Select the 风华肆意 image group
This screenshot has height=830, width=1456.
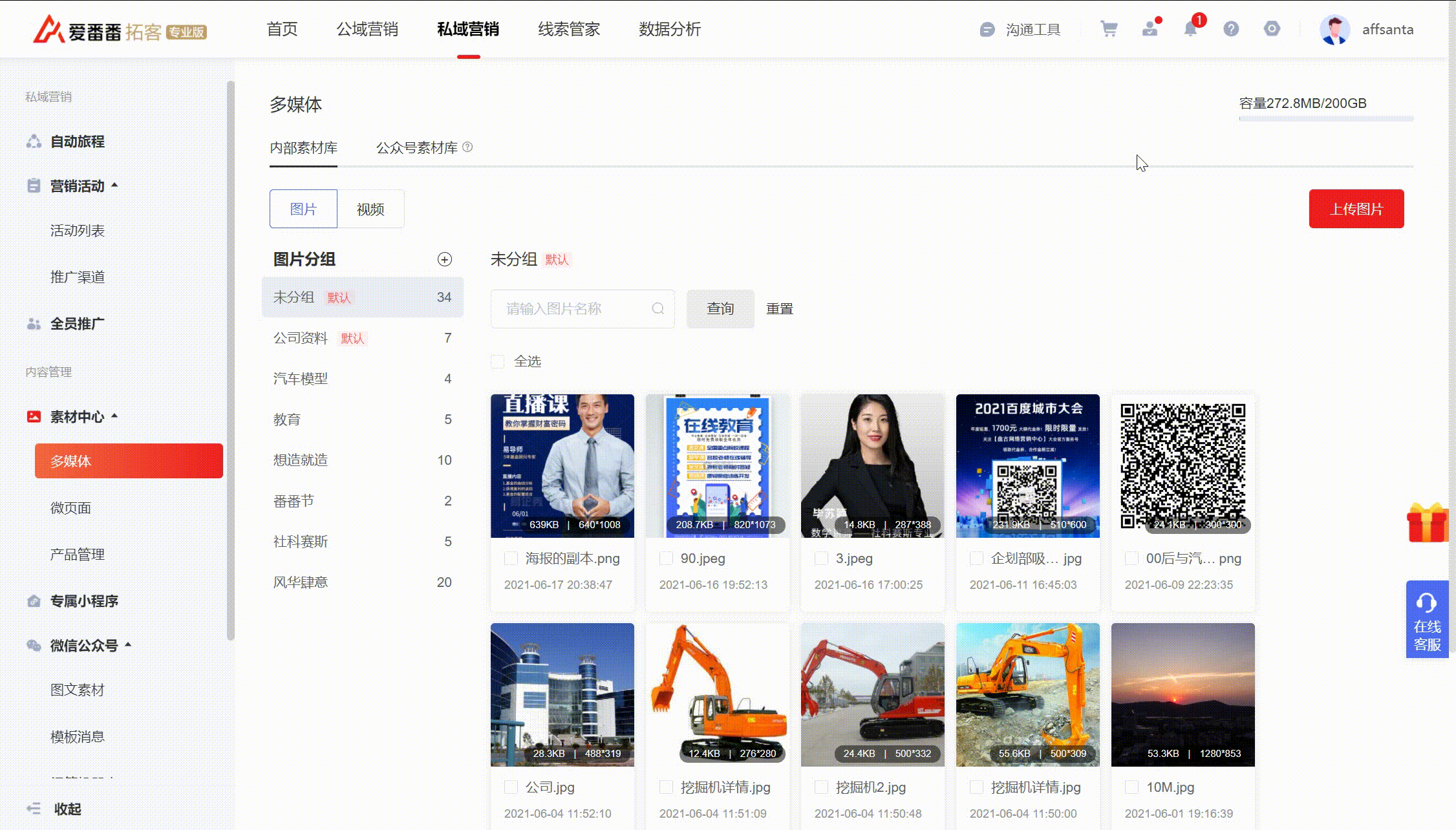363,582
